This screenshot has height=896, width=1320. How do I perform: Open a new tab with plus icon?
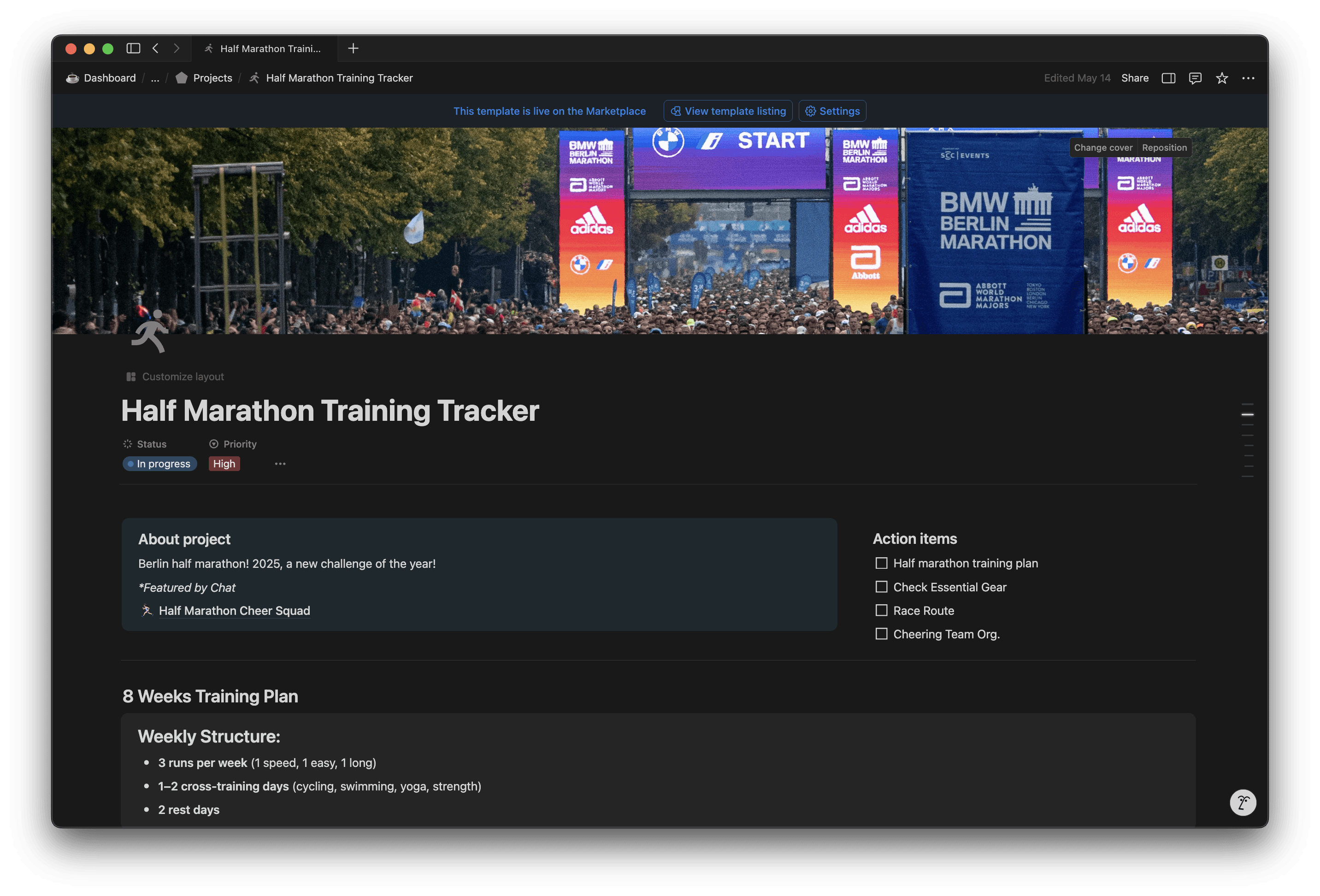354,48
